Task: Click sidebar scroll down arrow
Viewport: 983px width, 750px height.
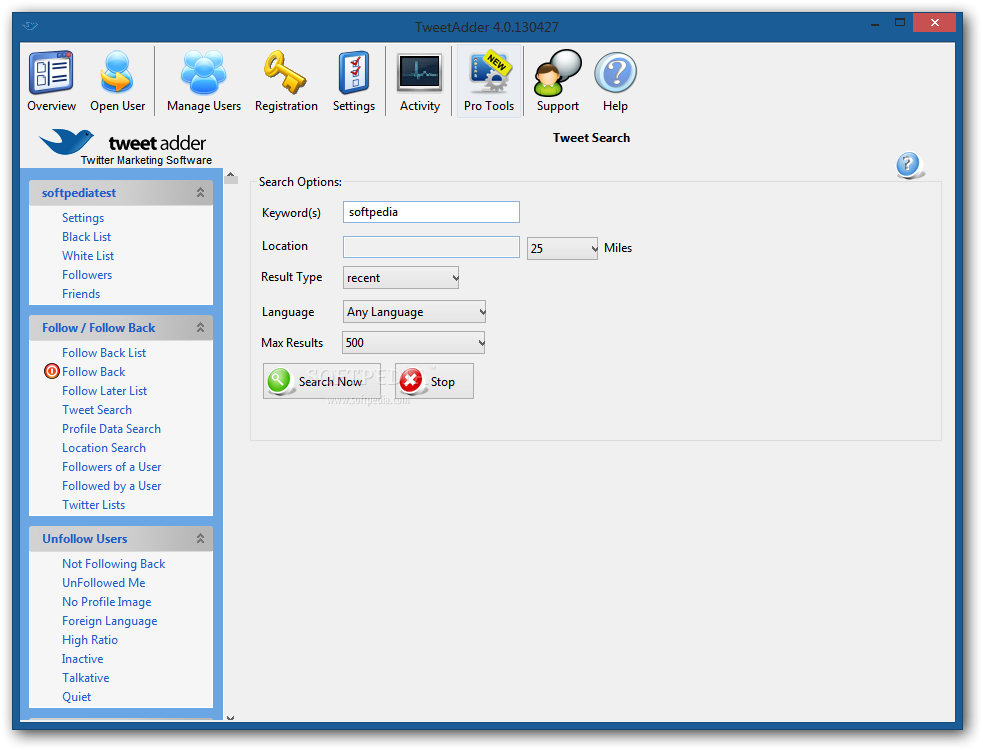Action: tap(231, 717)
